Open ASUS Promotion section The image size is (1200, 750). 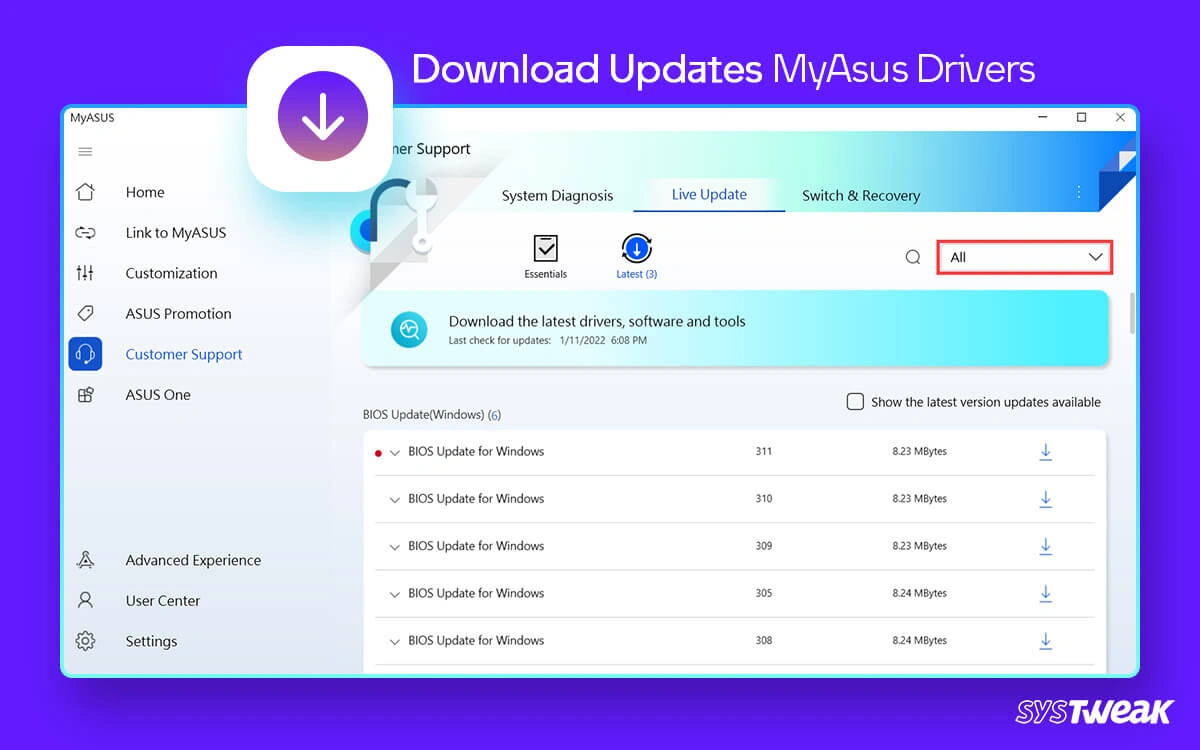tap(178, 314)
